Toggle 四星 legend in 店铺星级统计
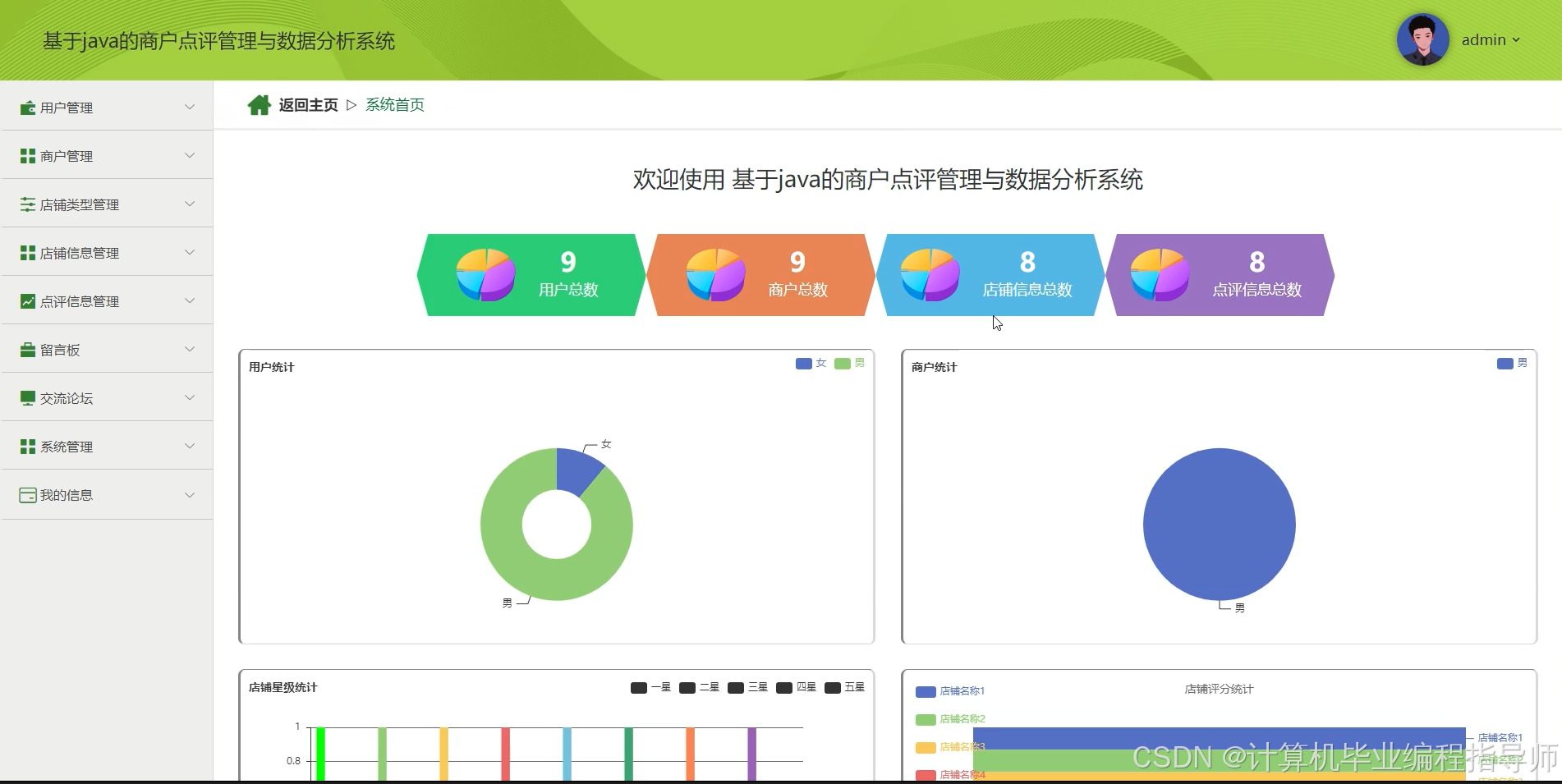This screenshot has width=1562, height=784. pyautogui.click(x=796, y=687)
